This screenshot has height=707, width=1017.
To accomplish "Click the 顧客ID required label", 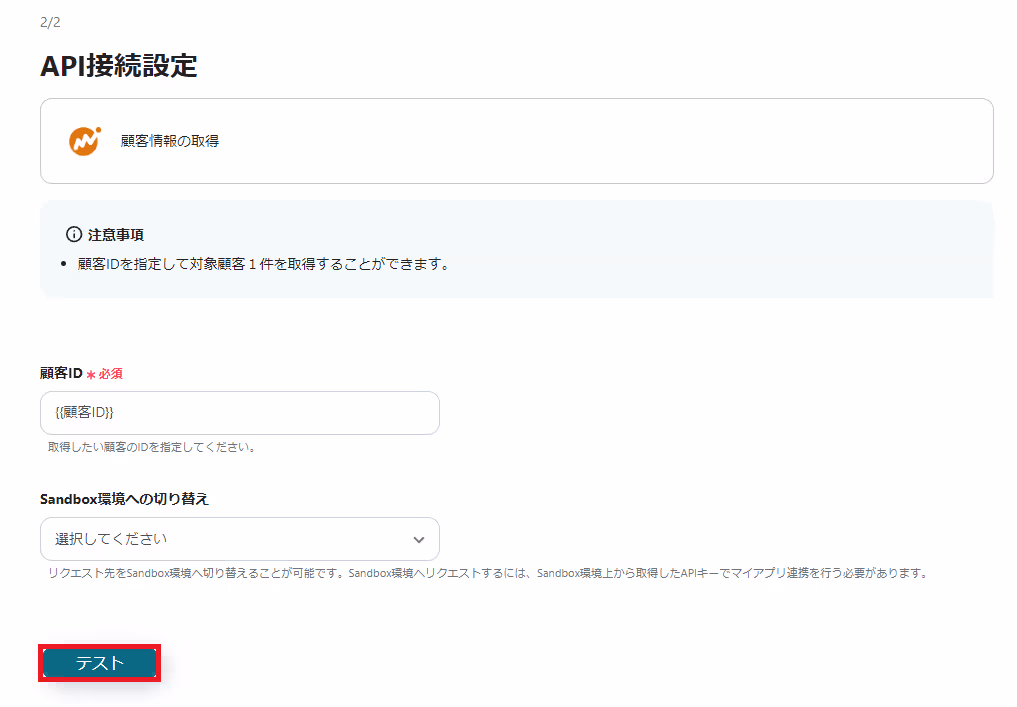I will click(x=81, y=374).
